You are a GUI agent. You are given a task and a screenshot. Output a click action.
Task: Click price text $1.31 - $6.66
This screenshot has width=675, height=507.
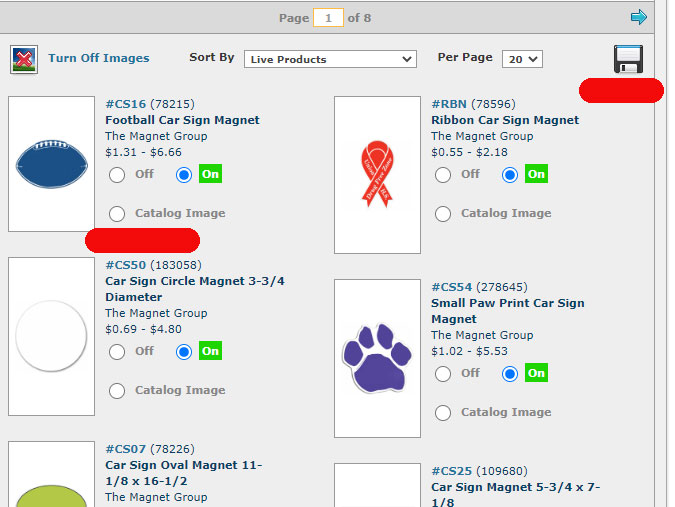pyautogui.click(x=143, y=152)
